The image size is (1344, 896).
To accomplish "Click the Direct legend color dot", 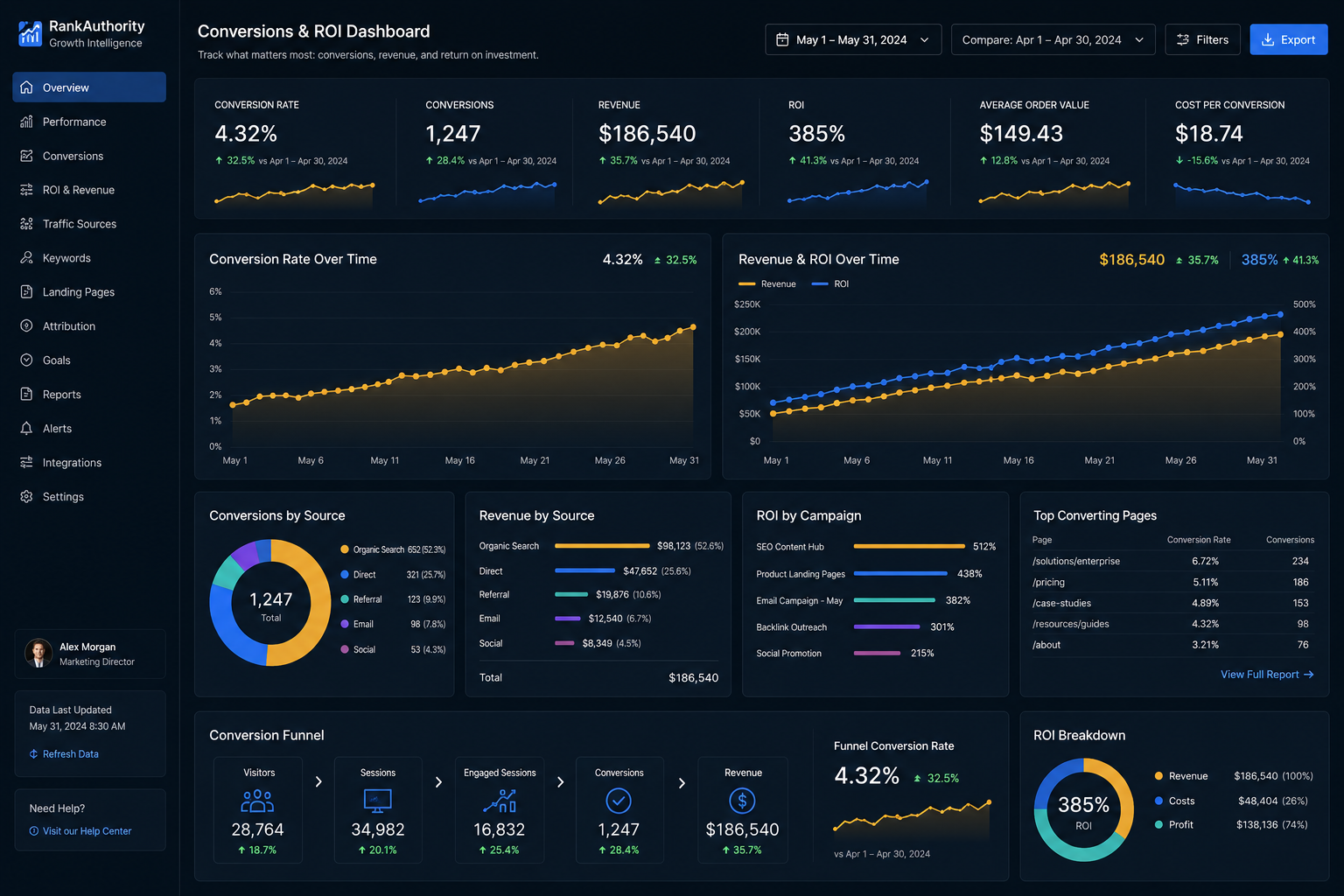I will (x=345, y=575).
